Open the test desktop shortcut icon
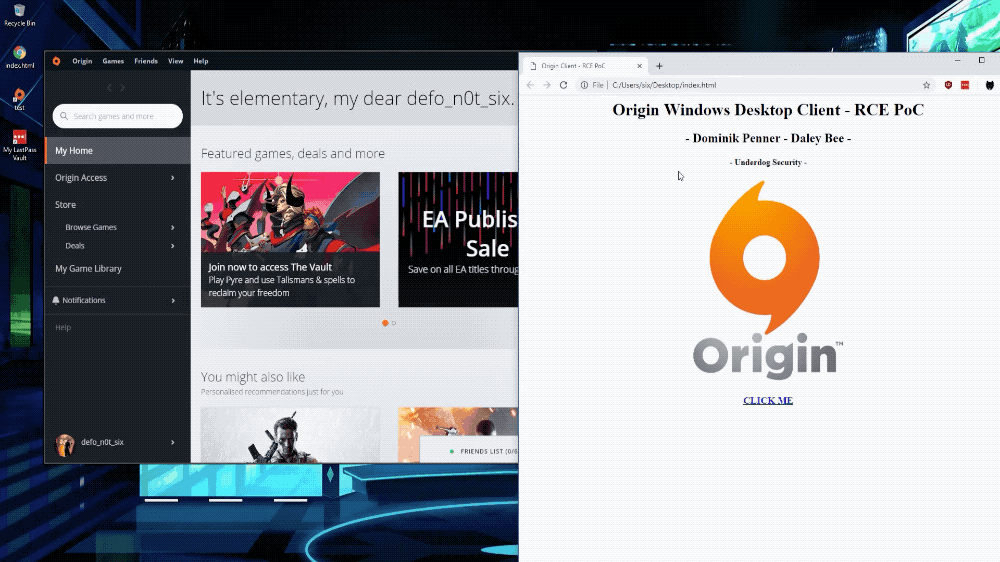 click(20, 100)
